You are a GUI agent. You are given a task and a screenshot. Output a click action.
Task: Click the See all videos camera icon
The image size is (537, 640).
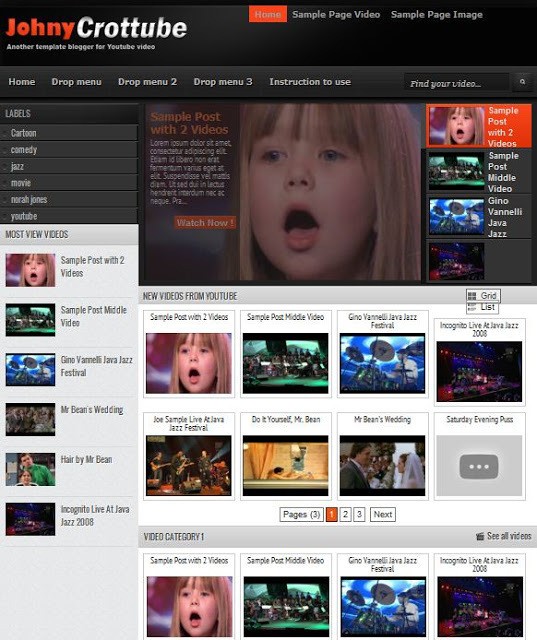[x=480, y=536]
